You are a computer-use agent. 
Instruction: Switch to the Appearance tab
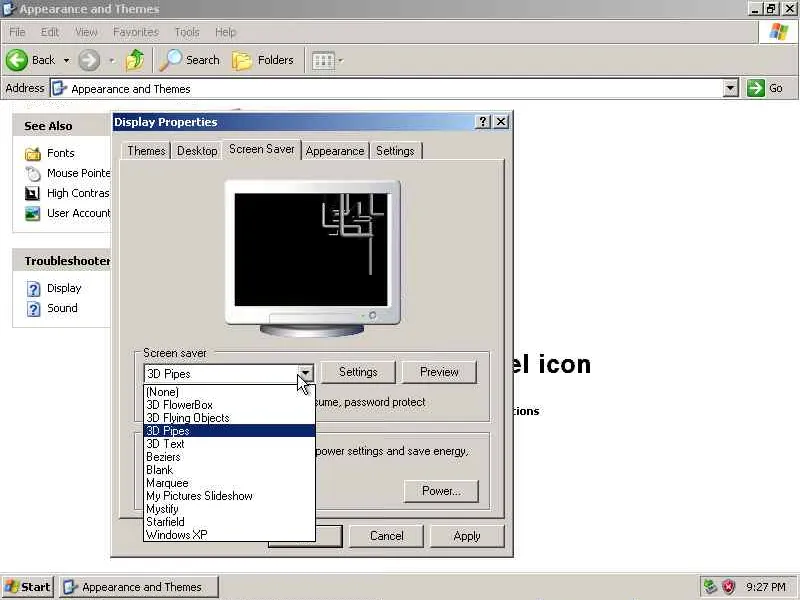pyautogui.click(x=335, y=151)
